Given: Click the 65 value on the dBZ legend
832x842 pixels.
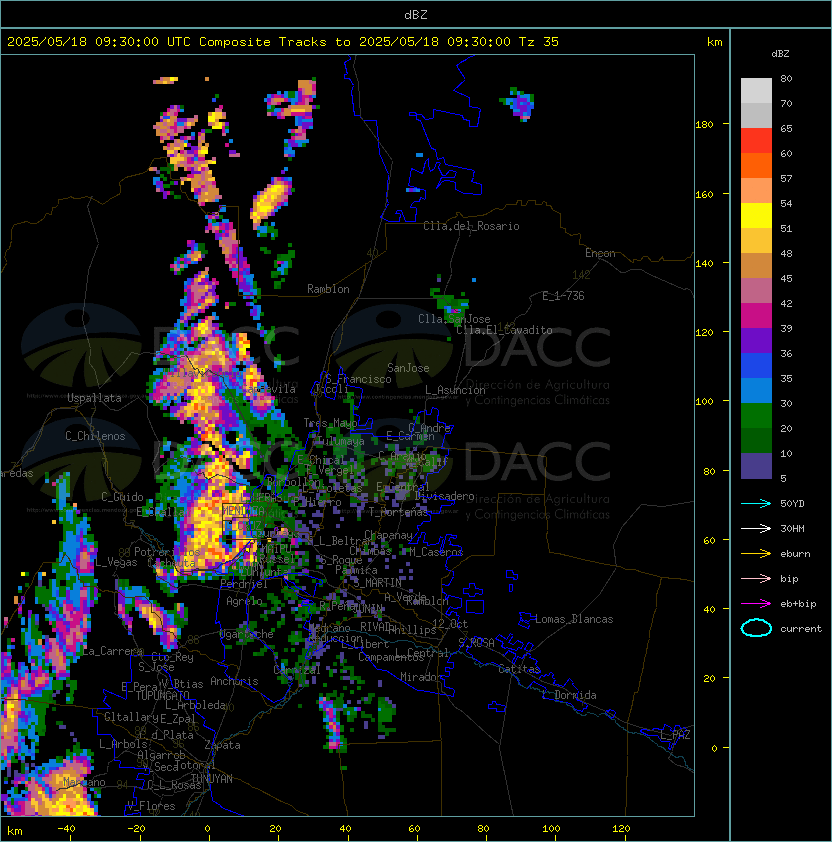Looking at the screenshot, I should click(786, 128).
